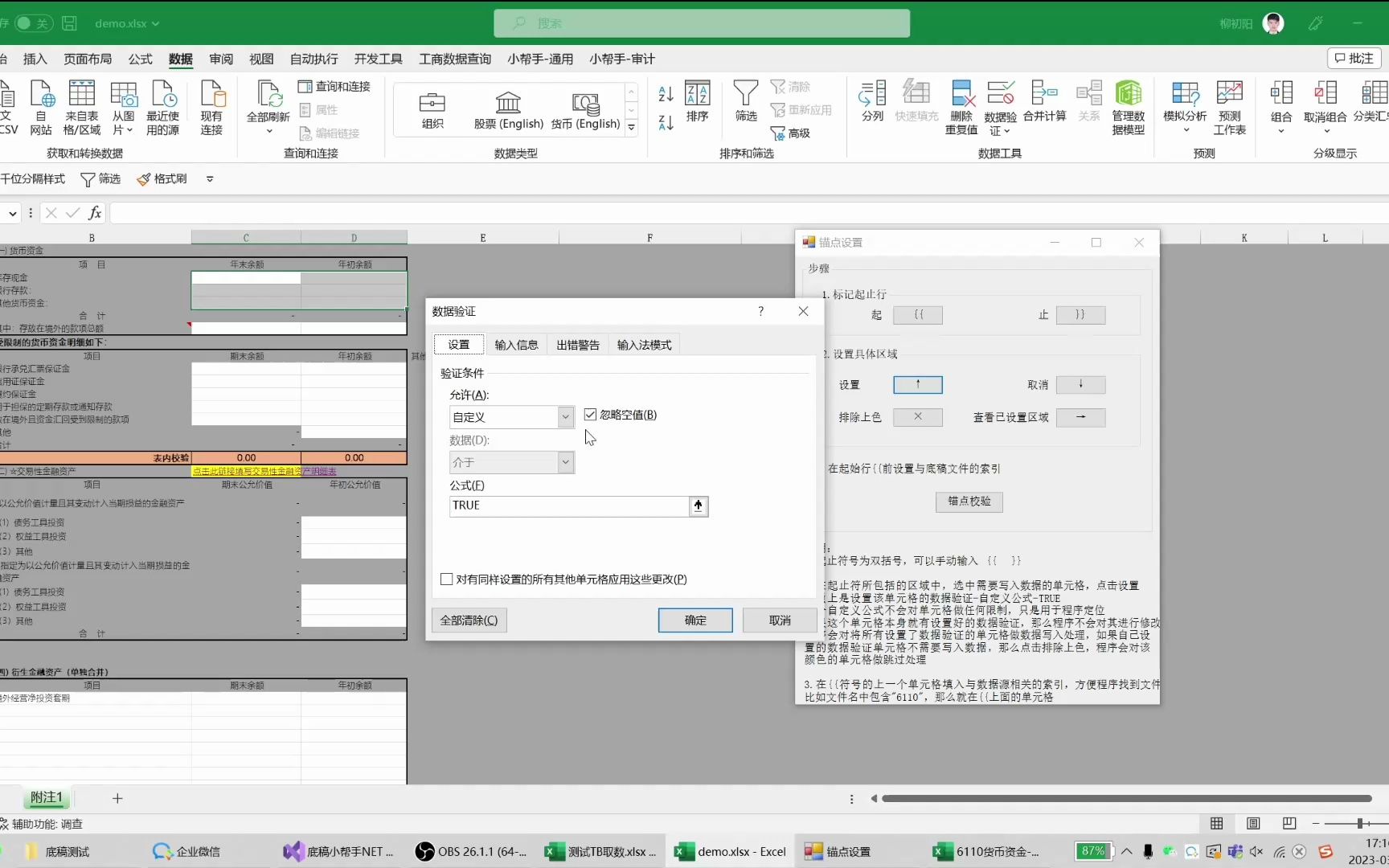Add a new sheet with the plus button
This screenshot has width=1389, height=868.
(117, 798)
